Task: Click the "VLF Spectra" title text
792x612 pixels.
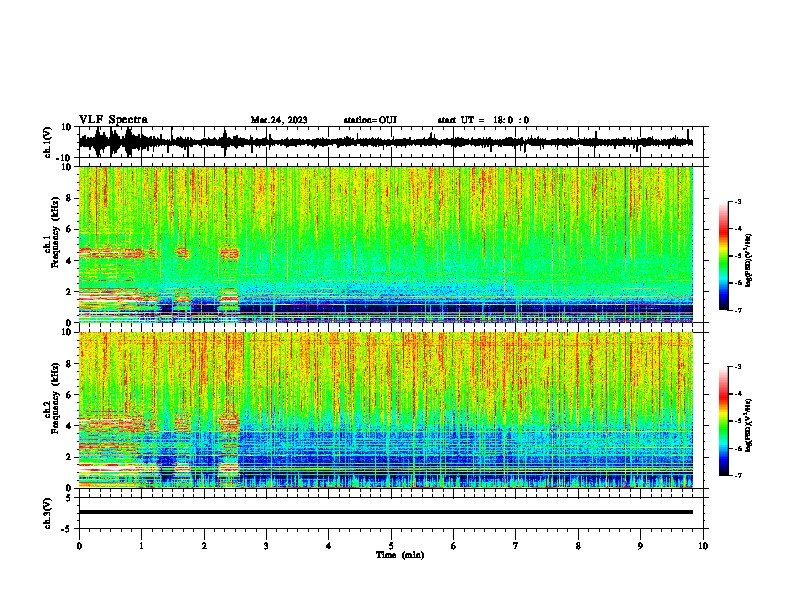Action: point(114,120)
